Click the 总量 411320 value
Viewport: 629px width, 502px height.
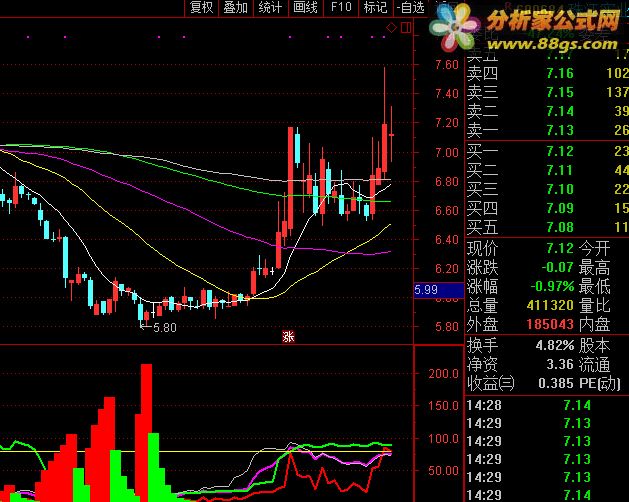pyautogui.click(x=550, y=305)
